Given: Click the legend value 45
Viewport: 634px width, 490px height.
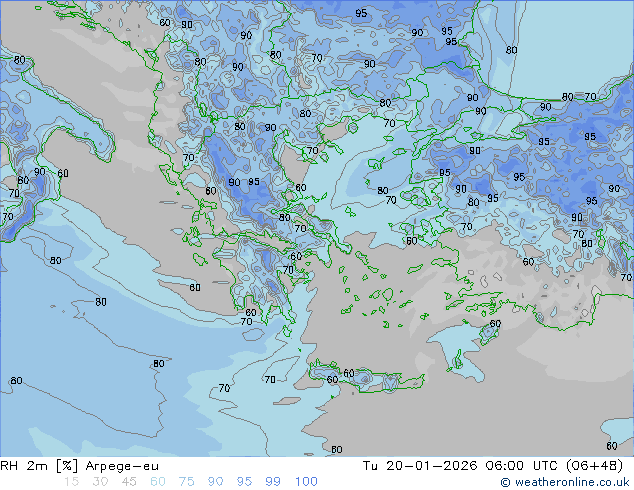Looking at the screenshot, I should click(x=129, y=482).
